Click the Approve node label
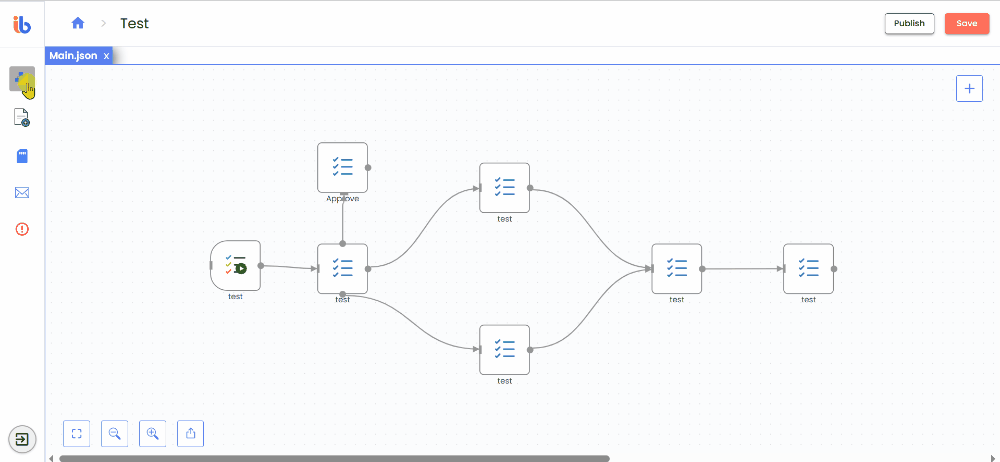 pos(342,198)
